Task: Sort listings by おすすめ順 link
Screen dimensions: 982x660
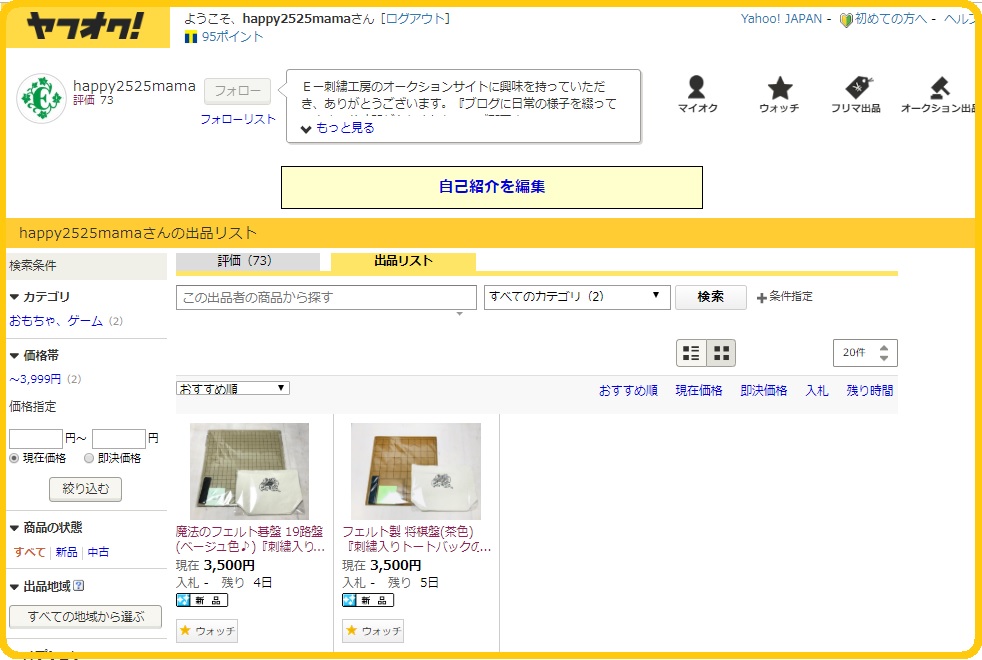Action: 628,391
